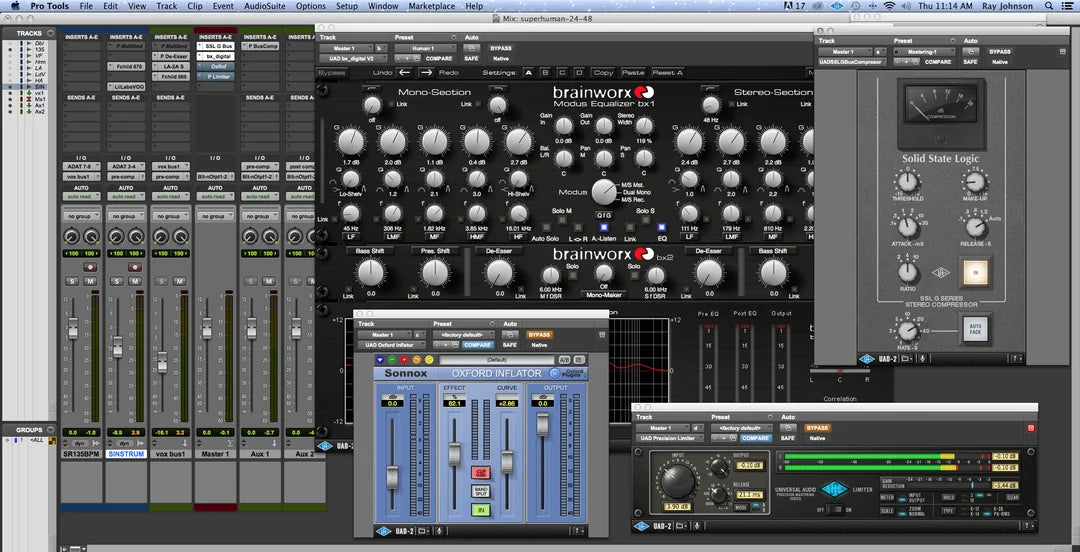Select settings slot B in bx_digital
Viewport: 1080px width, 552px height.
pyautogui.click(x=545, y=72)
